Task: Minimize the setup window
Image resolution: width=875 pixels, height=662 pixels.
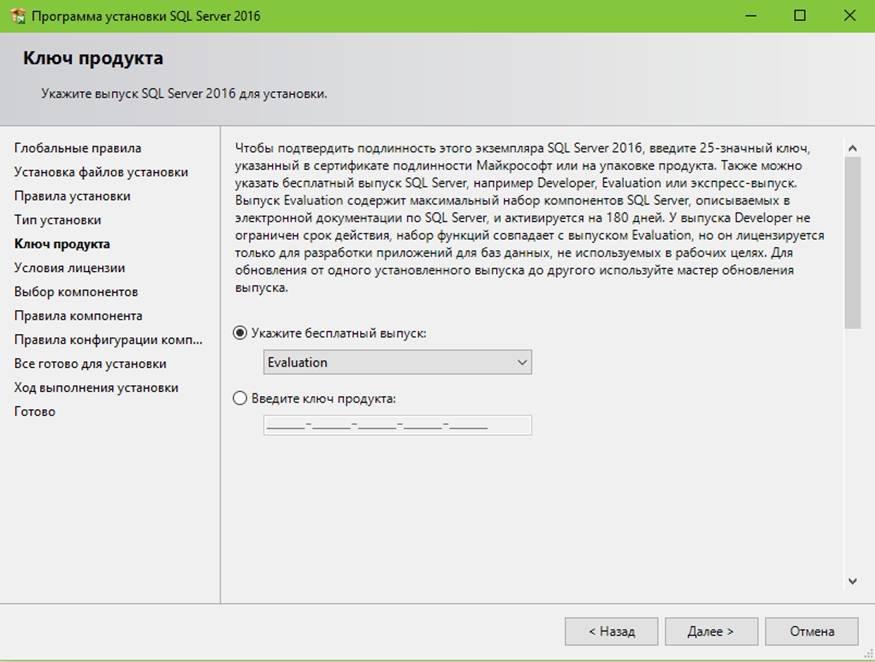Action: coord(751,16)
